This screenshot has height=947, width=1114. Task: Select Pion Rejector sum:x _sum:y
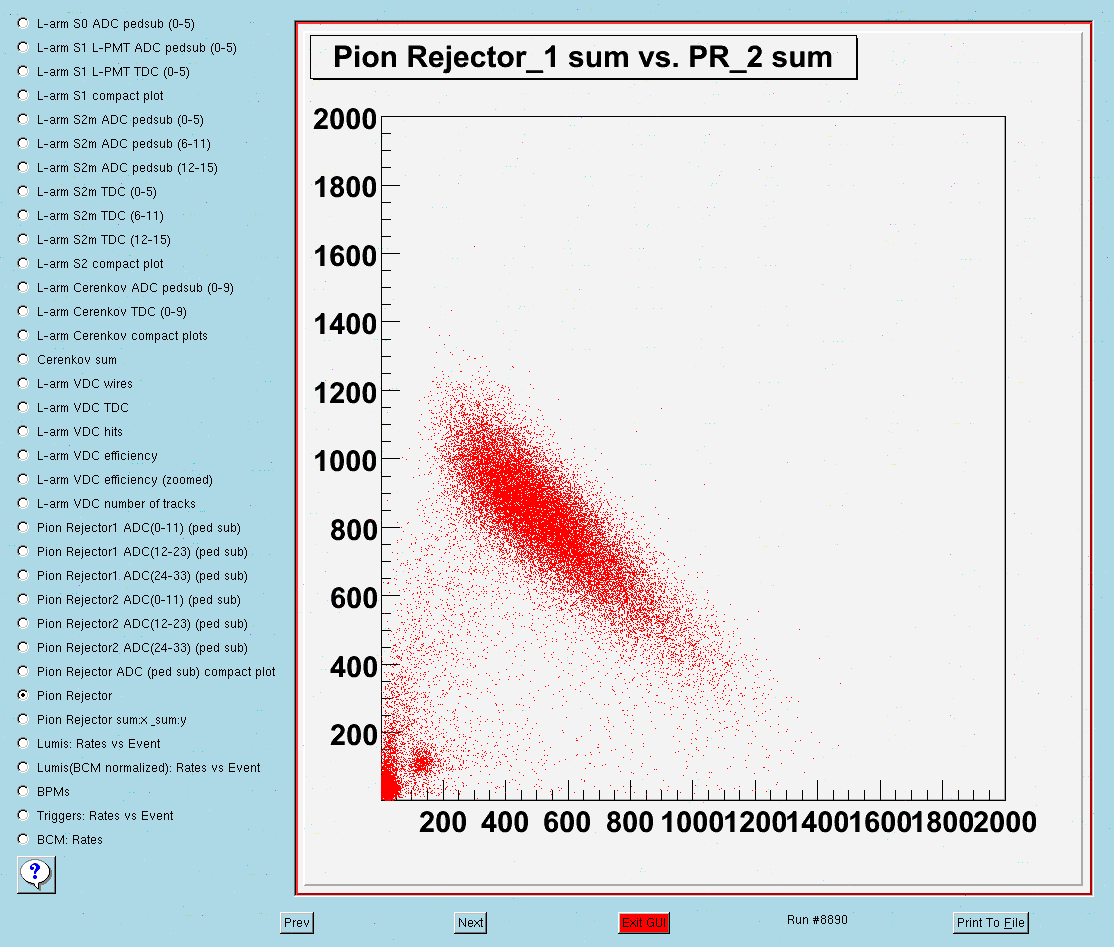pyautogui.click(x=23, y=720)
